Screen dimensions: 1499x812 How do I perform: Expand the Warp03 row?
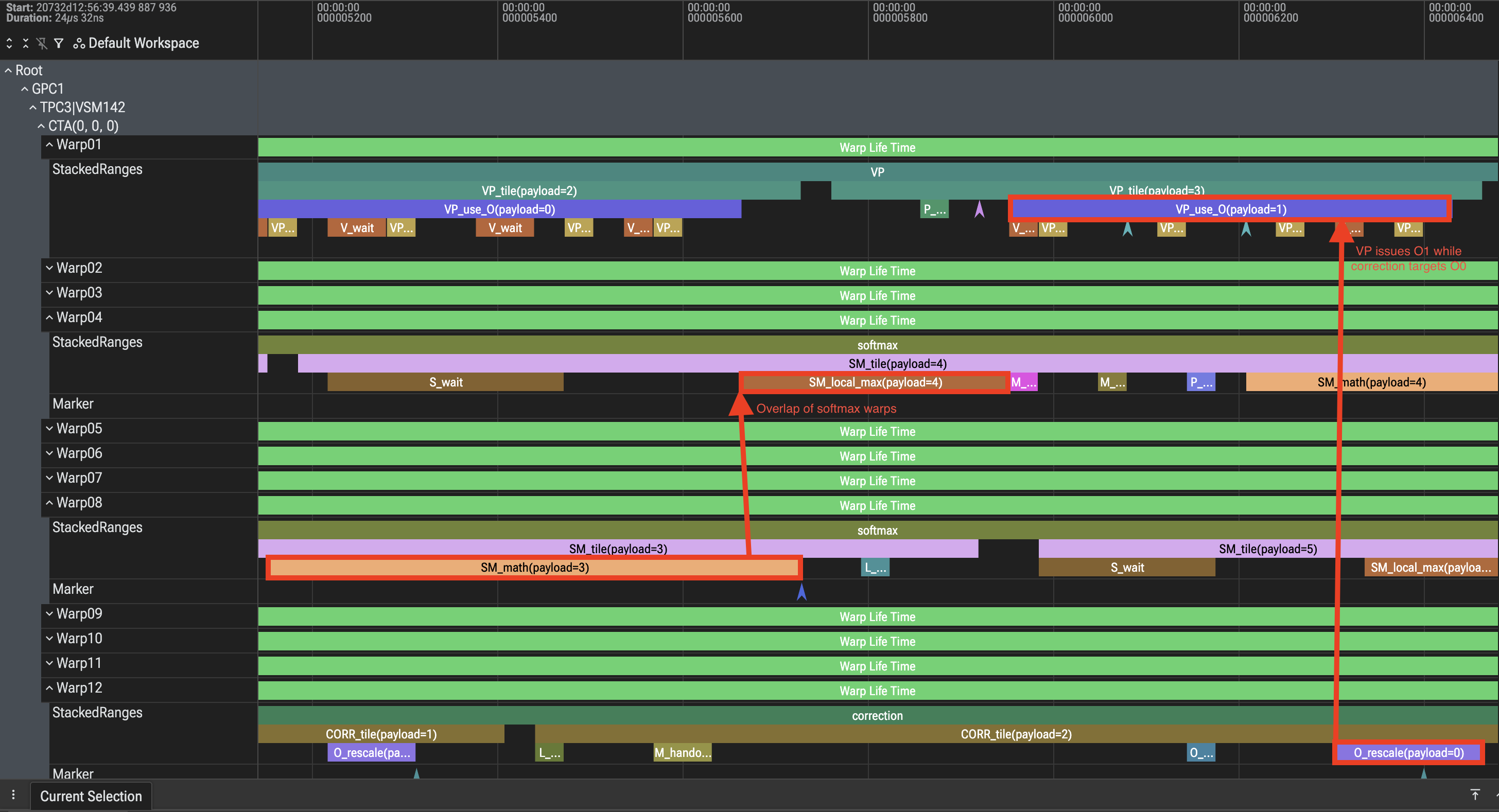point(49,293)
